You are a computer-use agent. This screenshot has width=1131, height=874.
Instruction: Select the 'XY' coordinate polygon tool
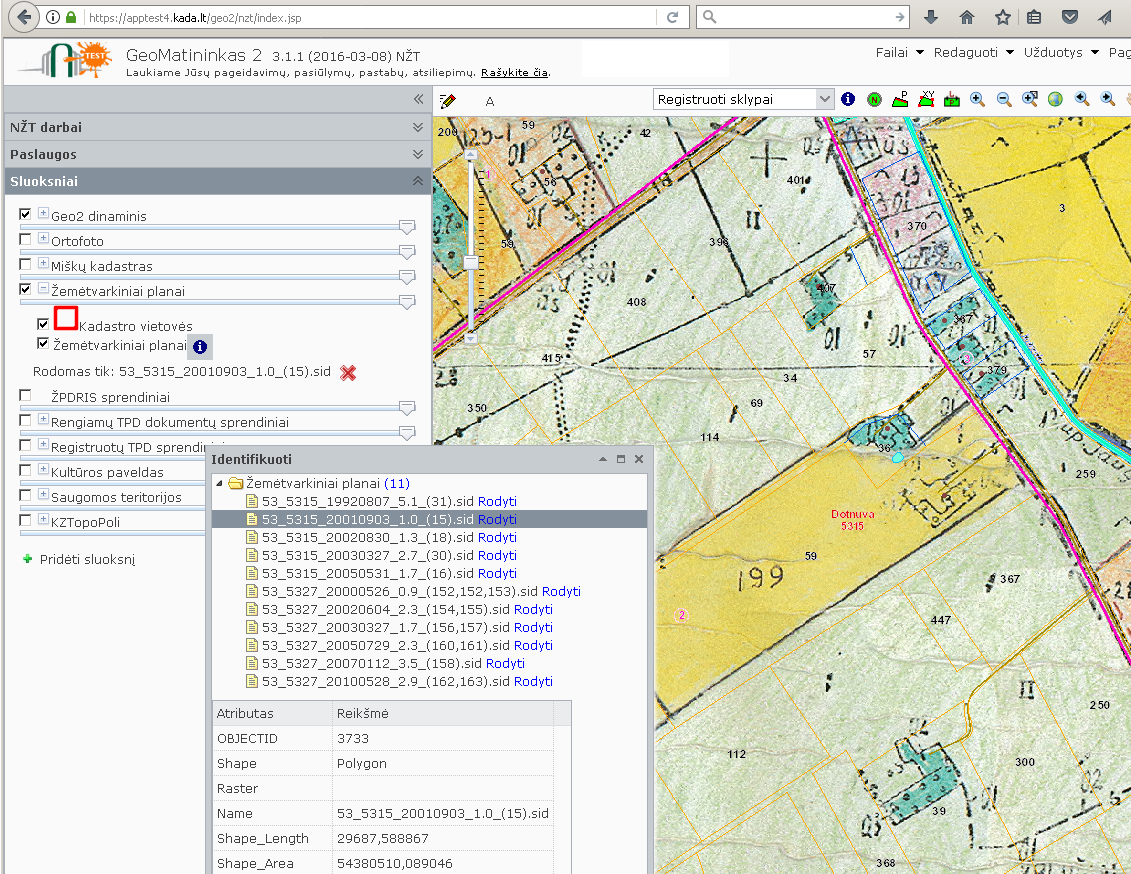tap(926, 100)
